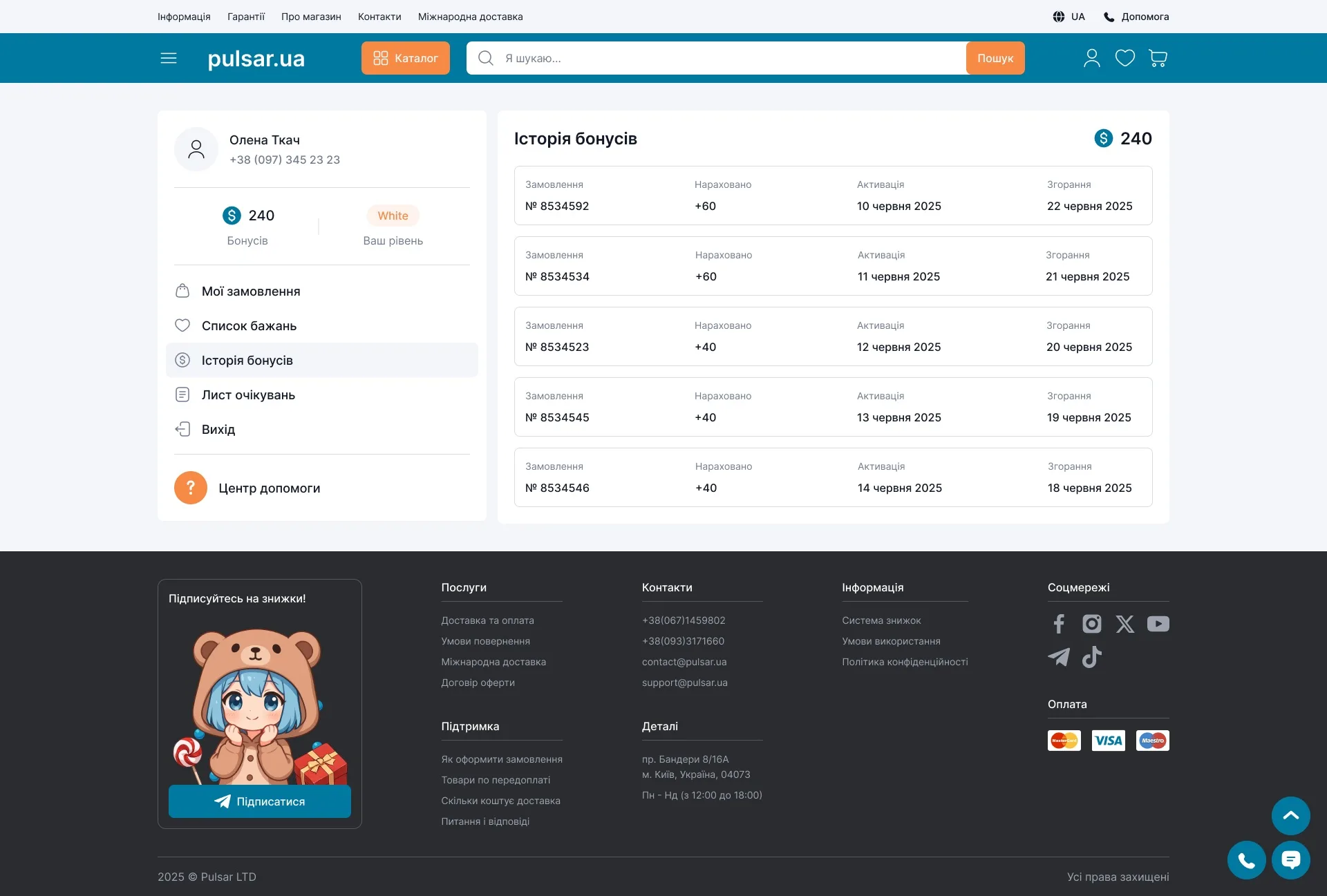Viewport: 1327px width, 896px height.
Task: Open Лист очікувань menu item
Action: [248, 395]
